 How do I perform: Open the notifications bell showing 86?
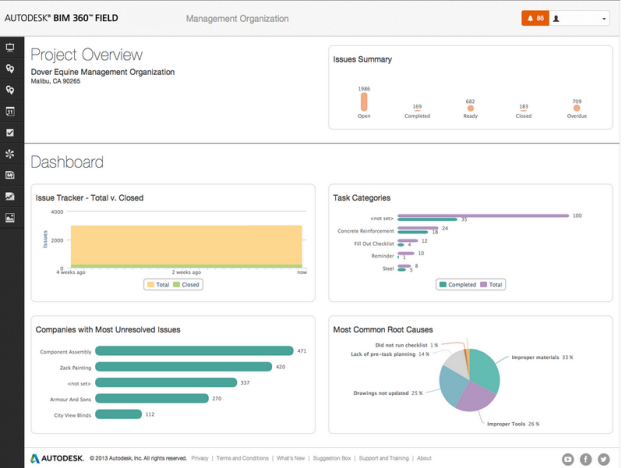[x=535, y=18]
